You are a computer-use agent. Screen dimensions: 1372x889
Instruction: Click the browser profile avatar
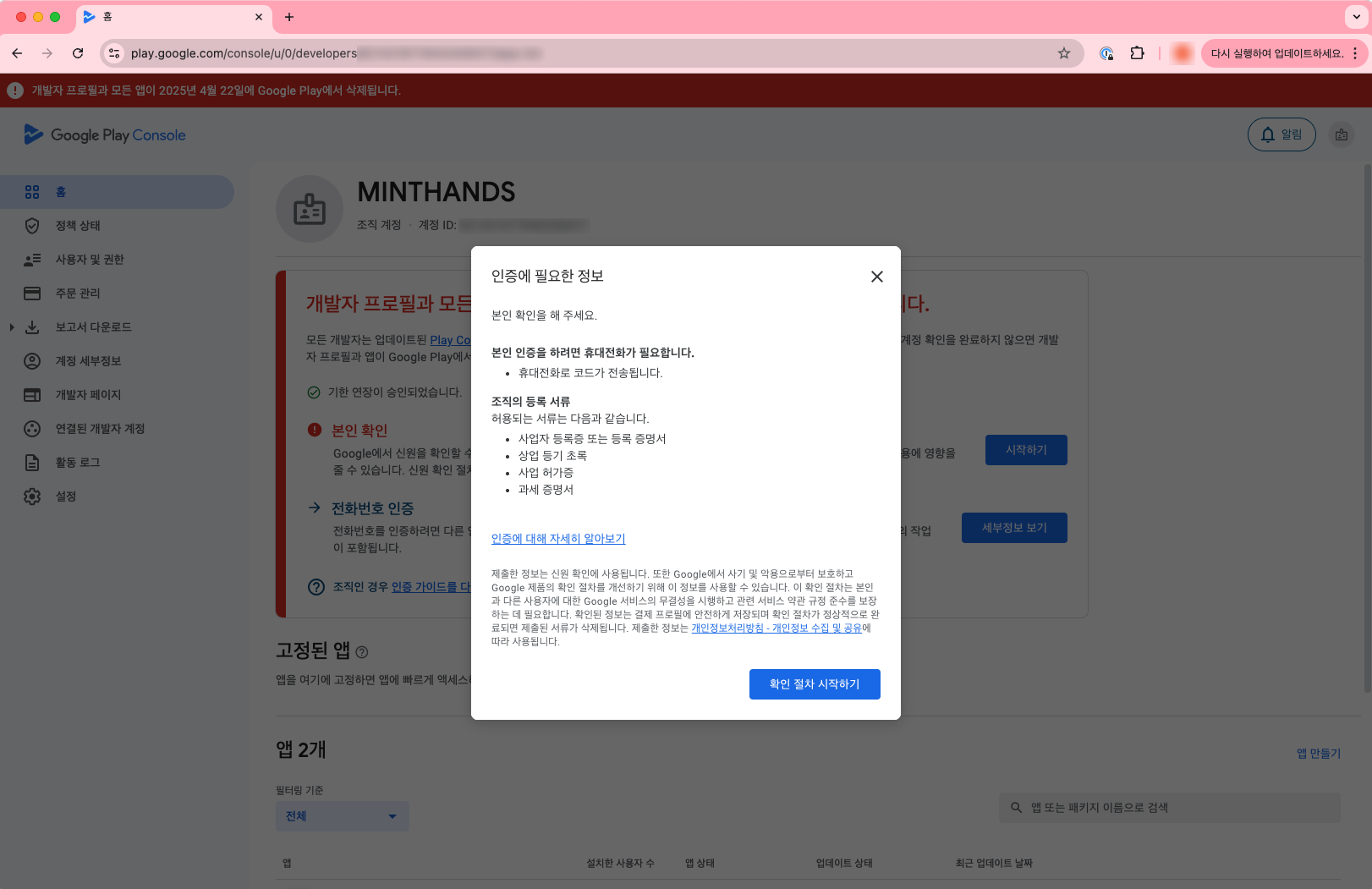tap(1183, 53)
